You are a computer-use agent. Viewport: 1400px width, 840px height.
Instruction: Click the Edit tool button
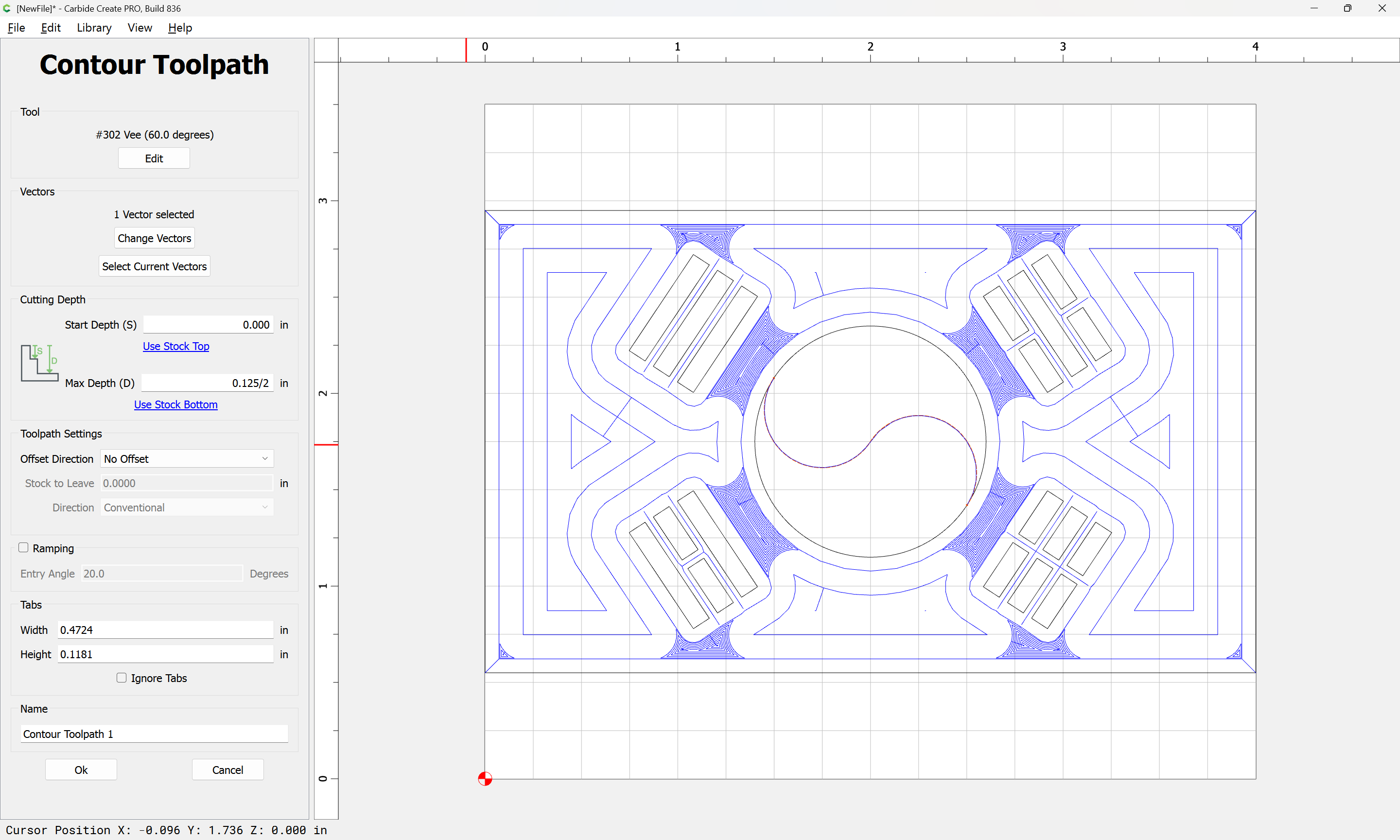pos(154,158)
